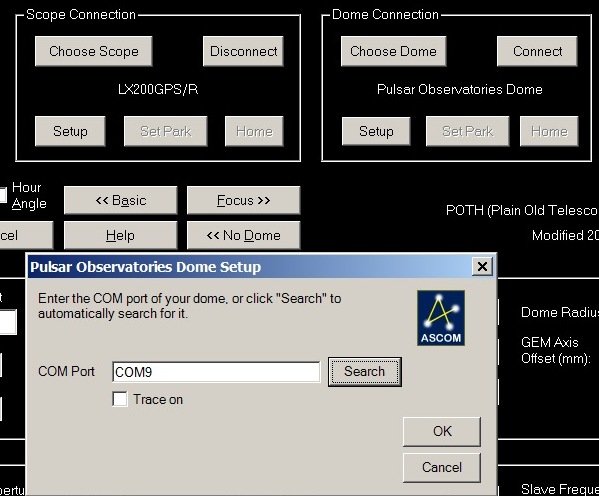Search for the dome COM port
The height and width of the screenshot is (496, 599).
(x=364, y=372)
